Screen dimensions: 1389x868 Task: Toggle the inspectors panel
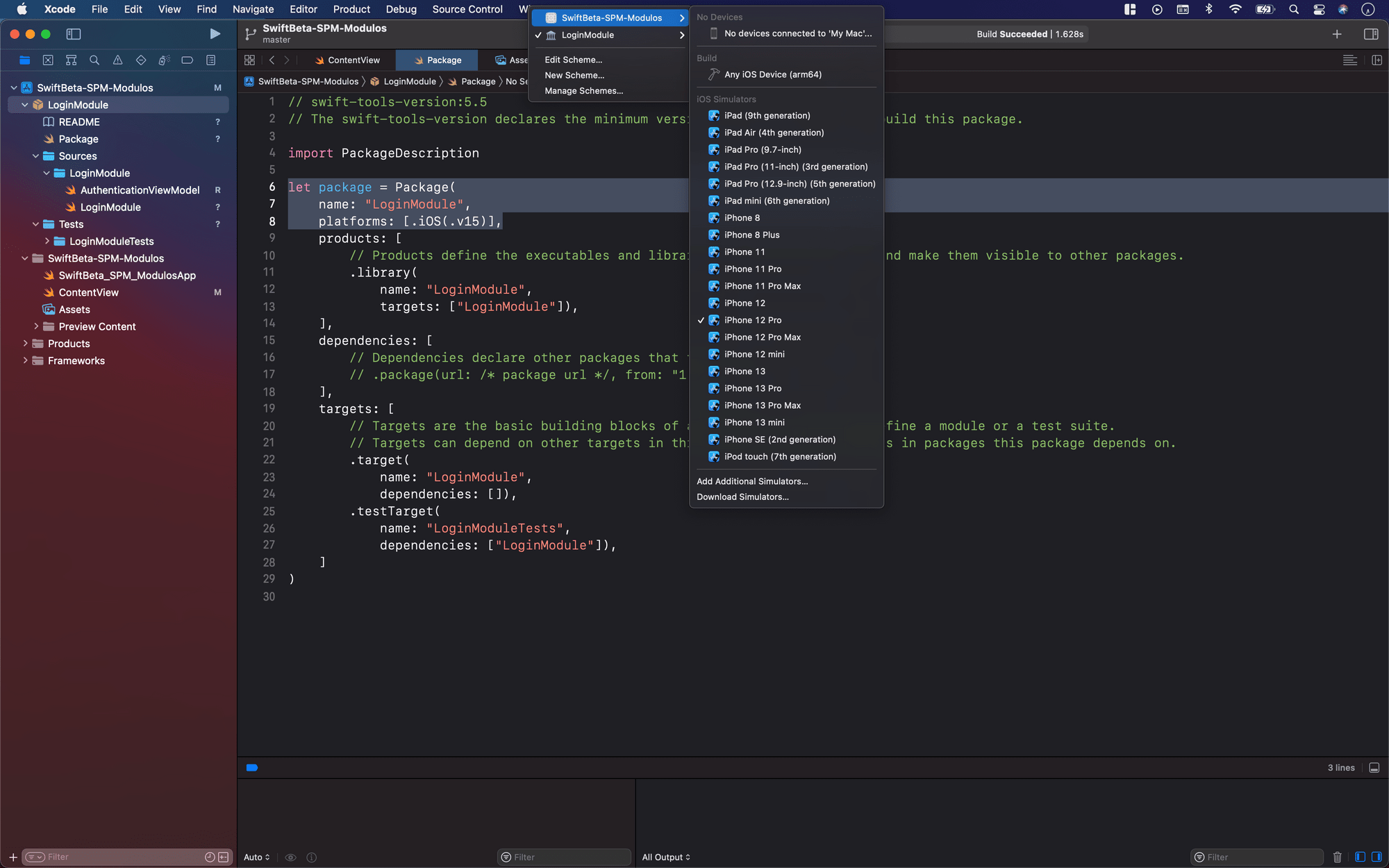tap(1371, 34)
